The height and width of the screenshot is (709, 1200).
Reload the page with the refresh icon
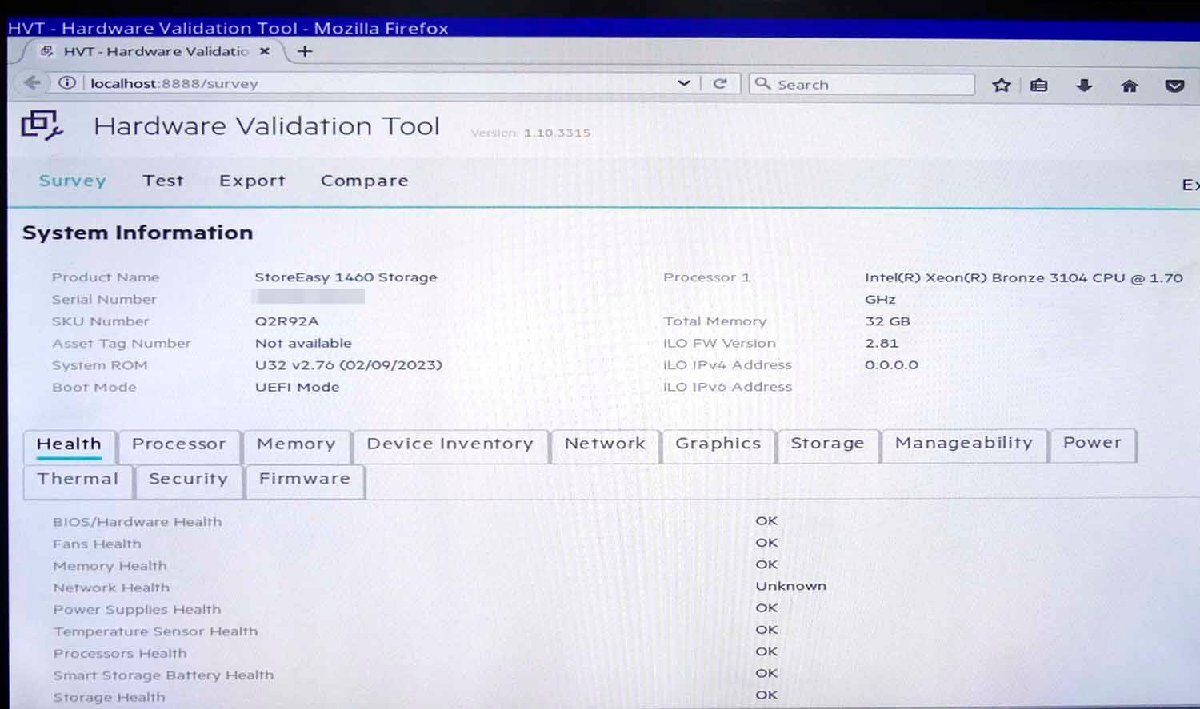point(719,84)
